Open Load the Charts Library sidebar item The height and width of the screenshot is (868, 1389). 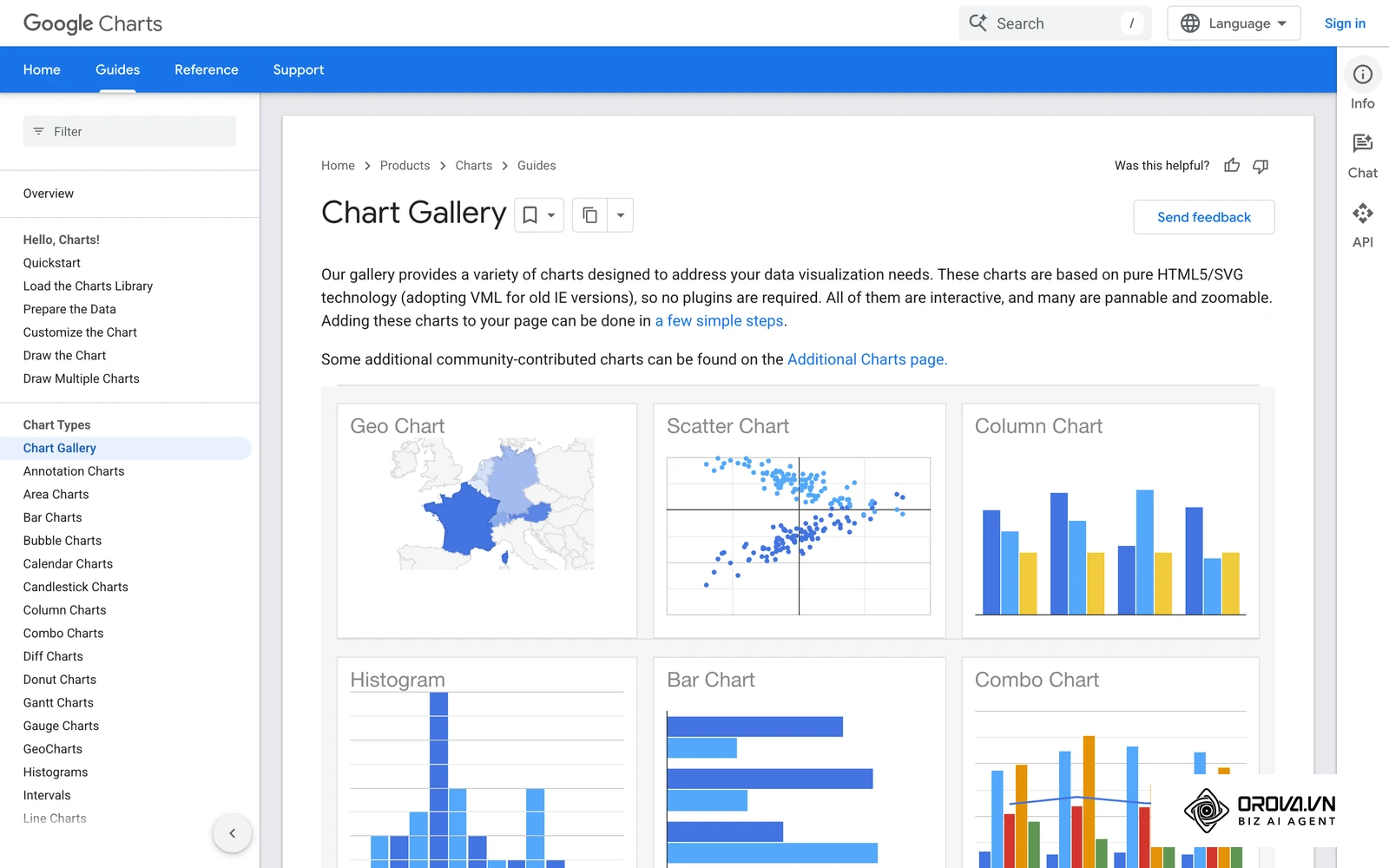pos(88,286)
